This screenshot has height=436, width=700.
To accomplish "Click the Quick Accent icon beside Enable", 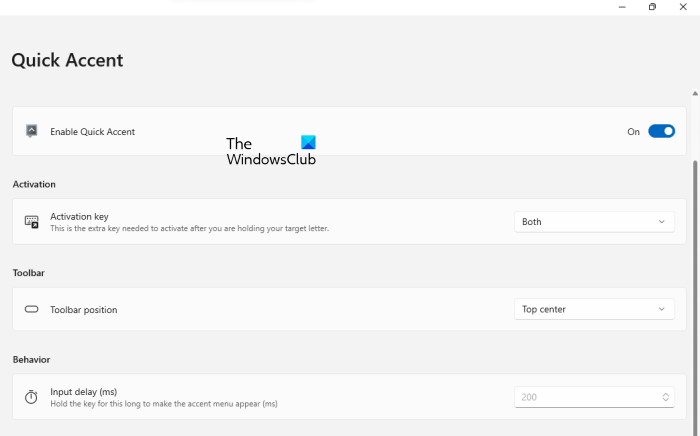I will [32, 131].
